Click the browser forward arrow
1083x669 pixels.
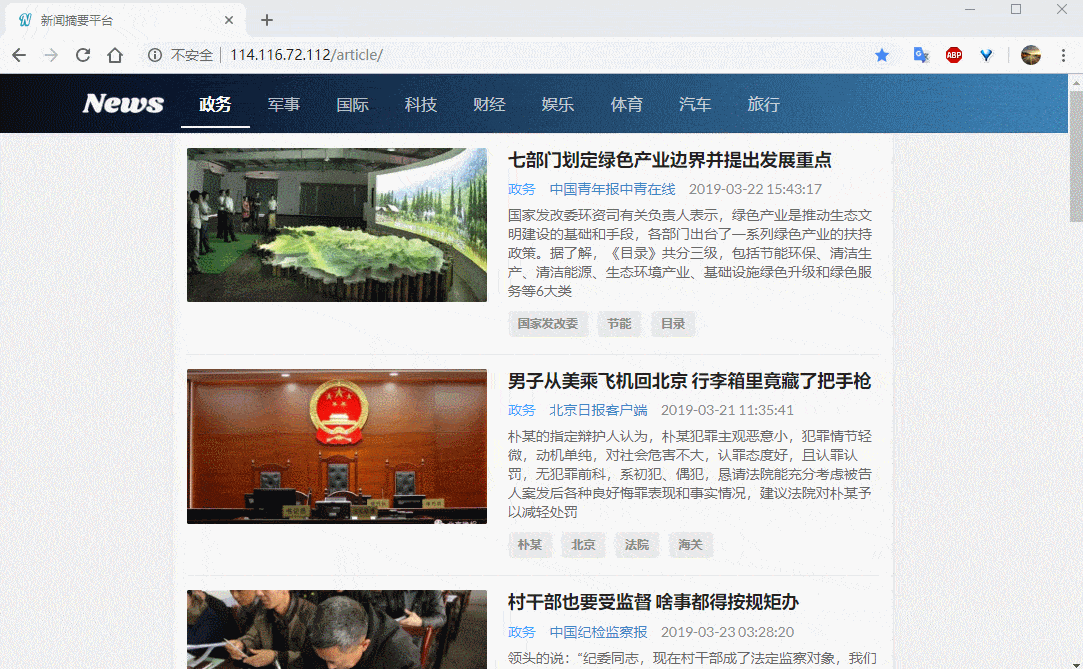pos(50,55)
